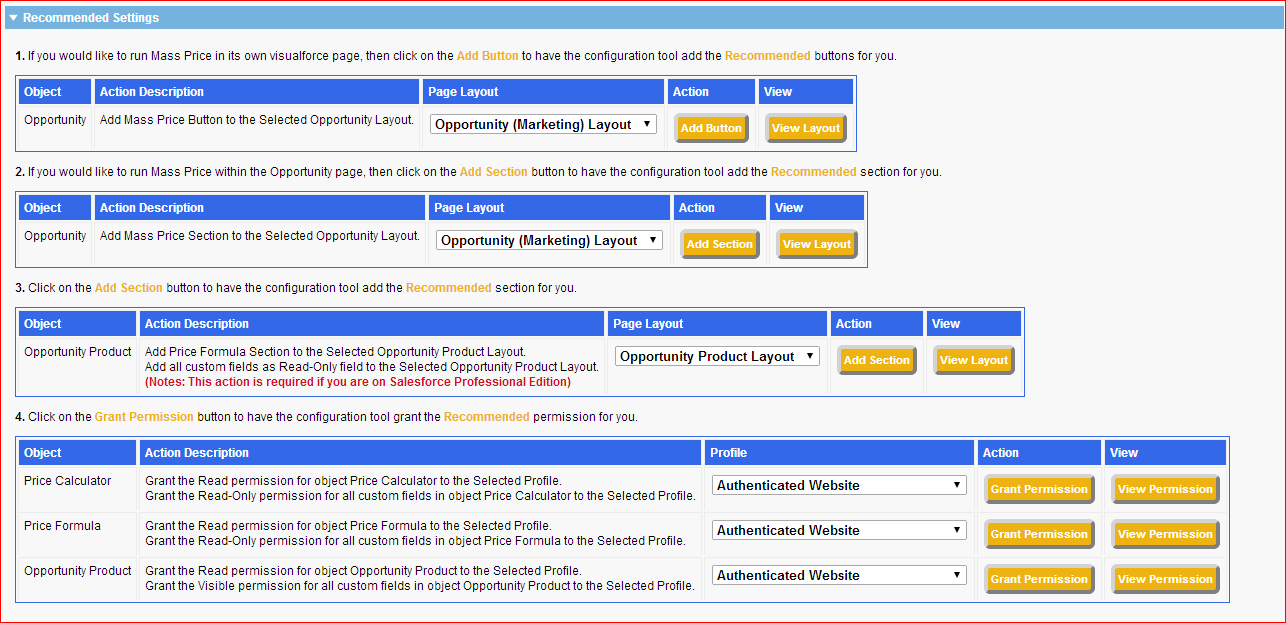View Permission for Price Calculator object
The width and height of the screenshot is (1286, 623).
point(1165,489)
